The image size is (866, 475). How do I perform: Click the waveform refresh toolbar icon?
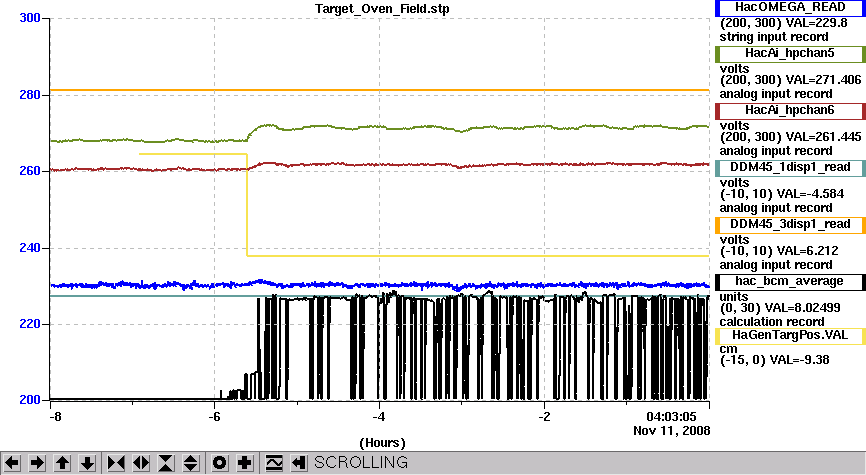coord(274,462)
